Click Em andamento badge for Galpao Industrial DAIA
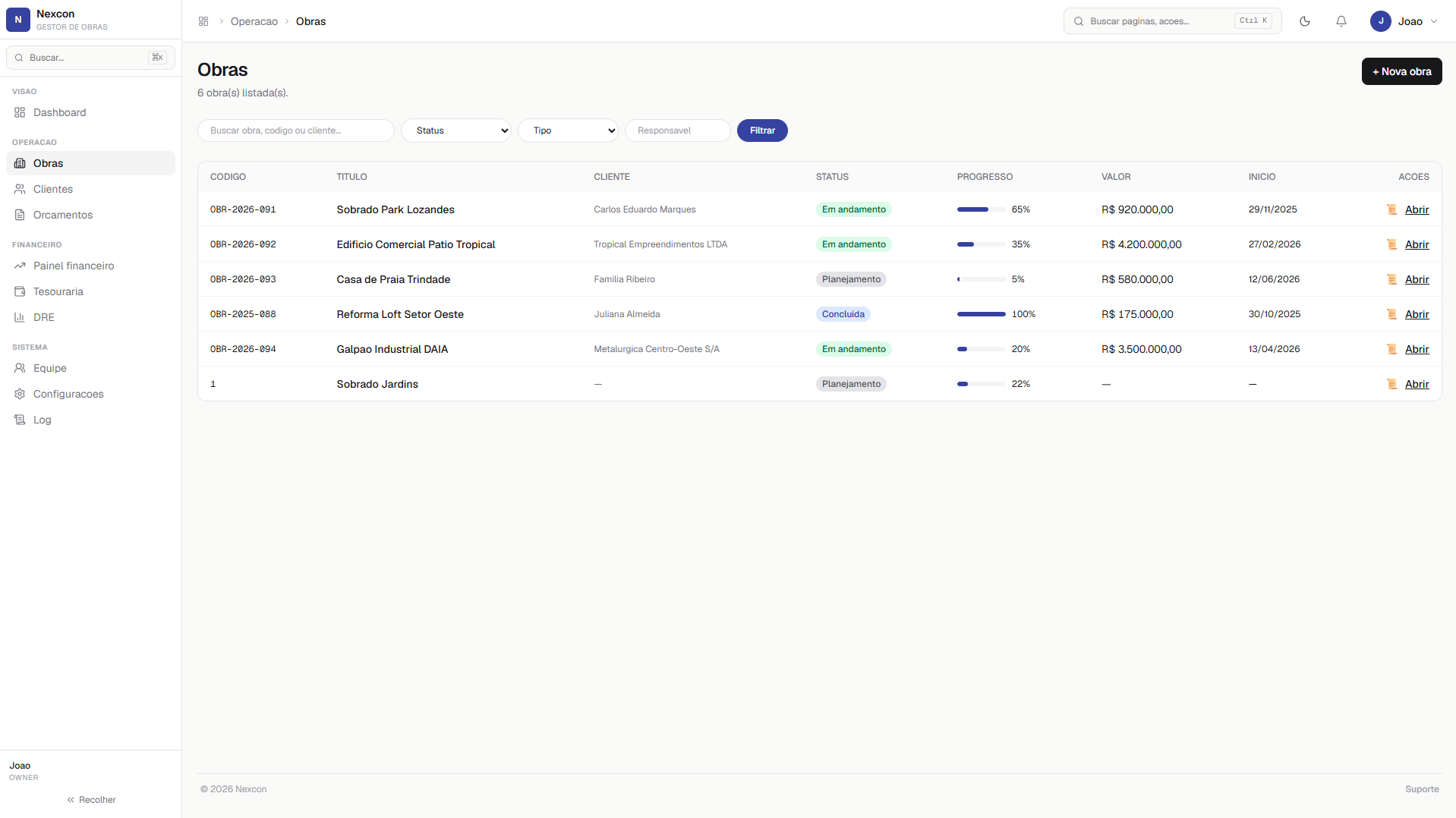 tap(853, 349)
